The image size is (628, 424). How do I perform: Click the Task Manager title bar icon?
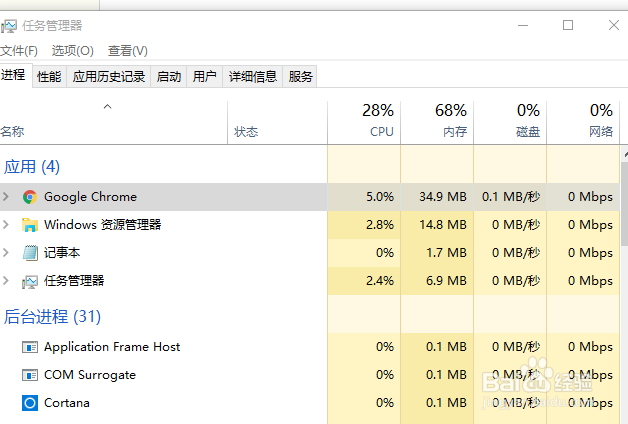pos(9,25)
